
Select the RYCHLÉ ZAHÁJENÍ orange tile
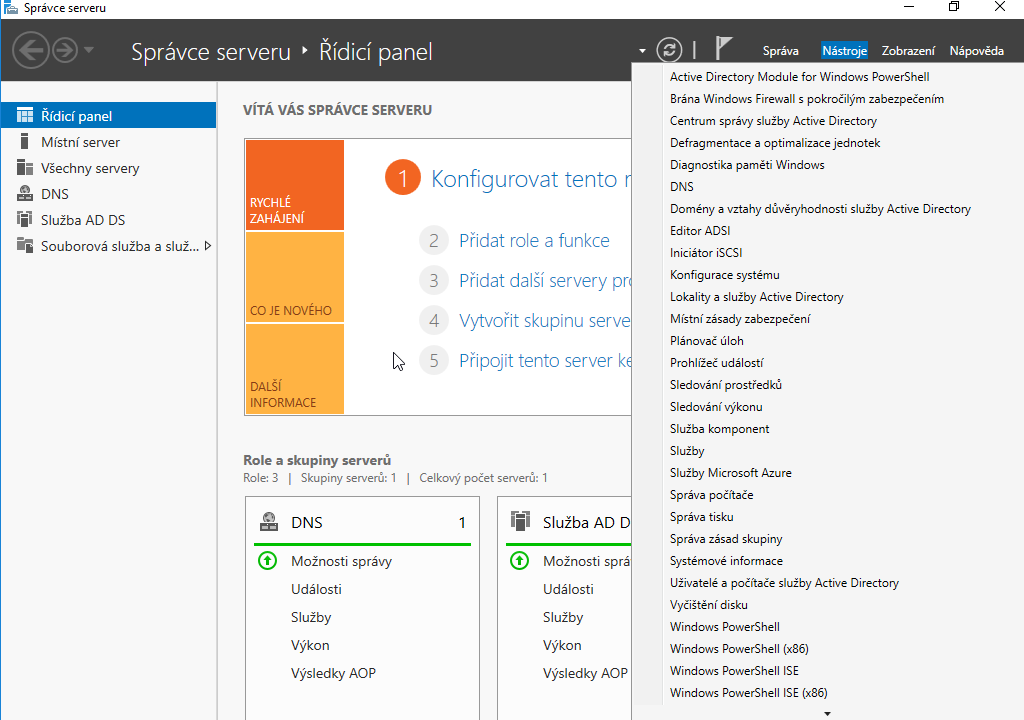pos(294,185)
